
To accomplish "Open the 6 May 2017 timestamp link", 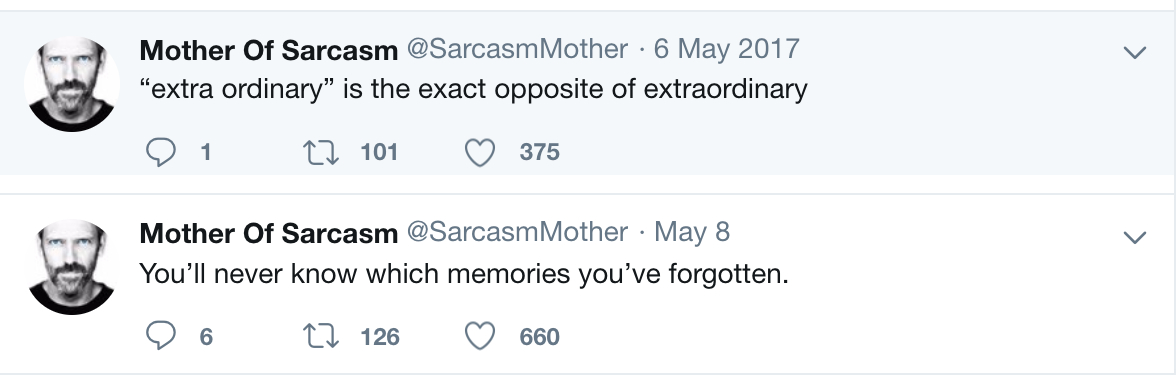I will point(727,50).
